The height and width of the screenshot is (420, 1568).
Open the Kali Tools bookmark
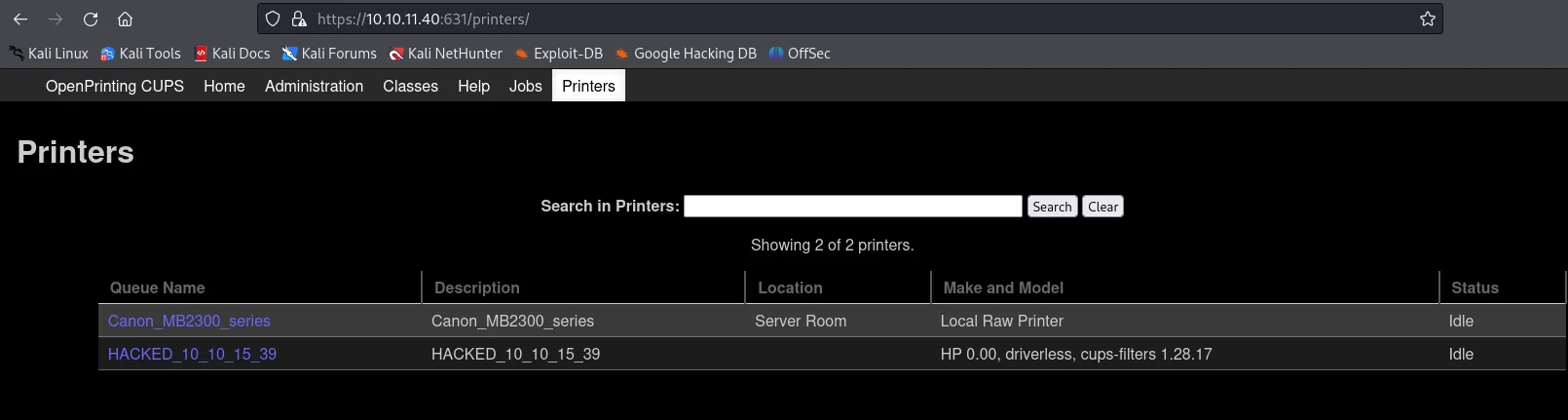point(141,54)
